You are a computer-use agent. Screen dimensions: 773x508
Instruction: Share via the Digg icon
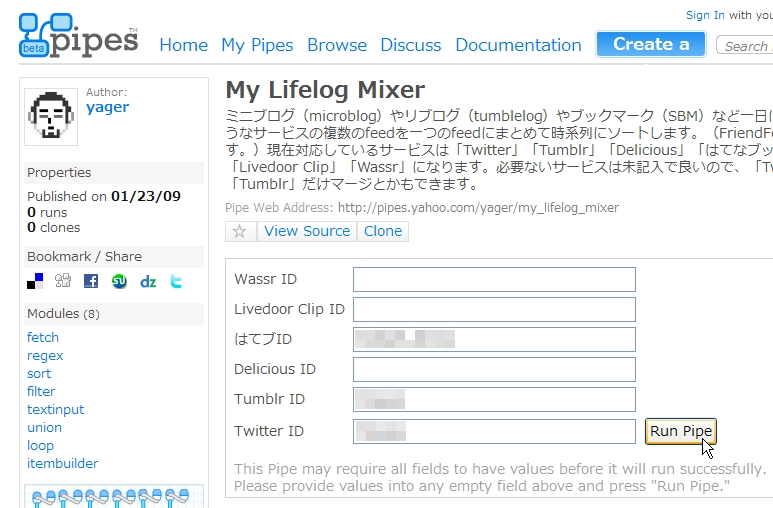click(63, 281)
